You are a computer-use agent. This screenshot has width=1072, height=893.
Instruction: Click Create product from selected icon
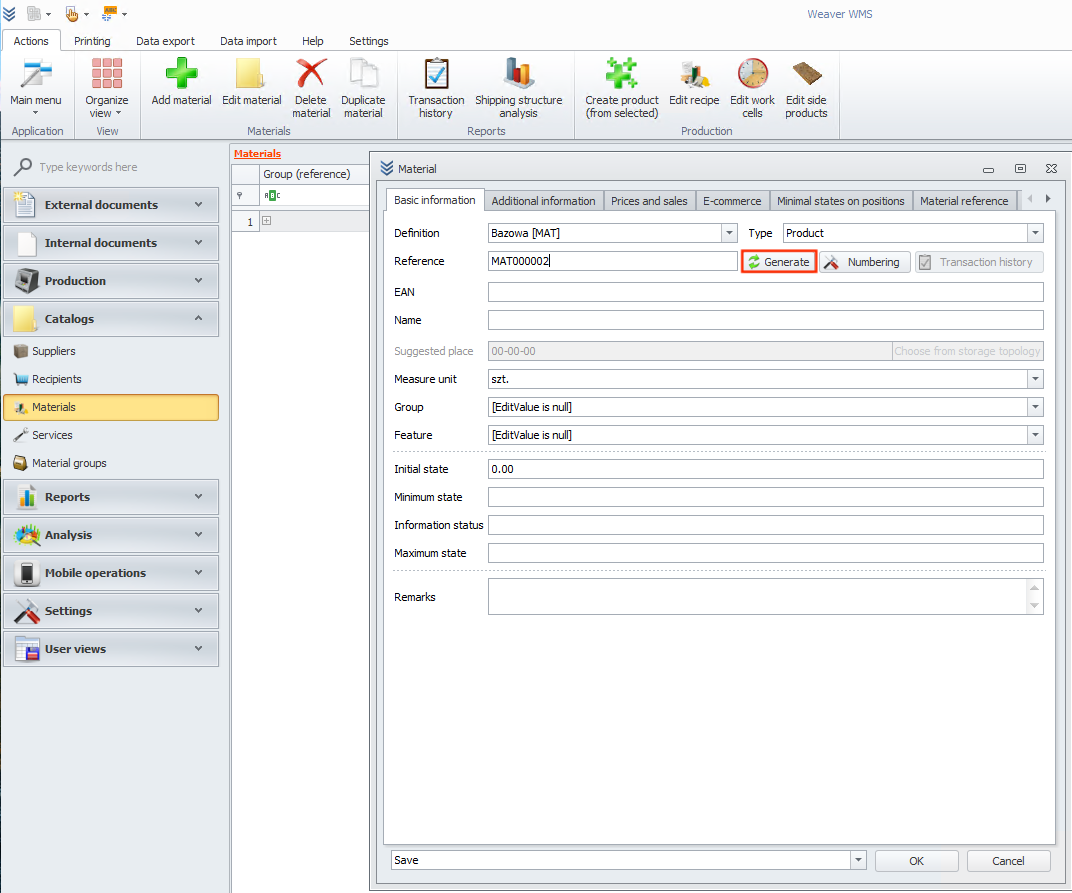(x=621, y=73)
